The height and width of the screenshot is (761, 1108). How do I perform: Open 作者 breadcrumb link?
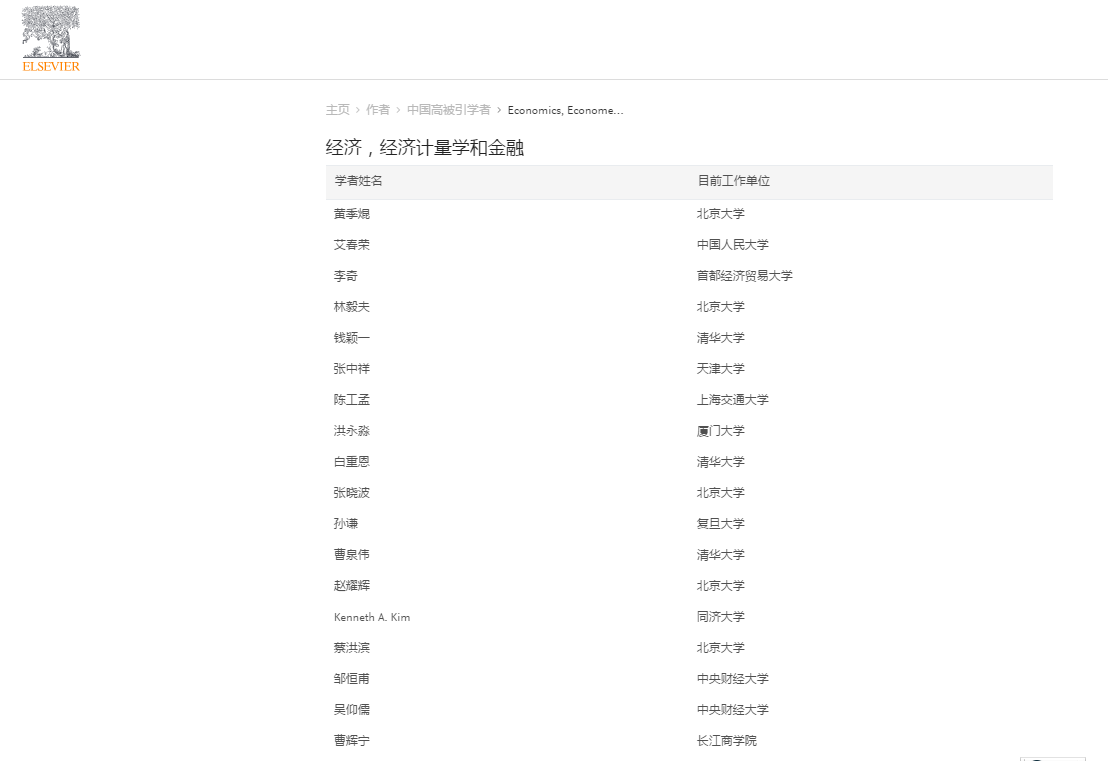(x=378, y=110)
